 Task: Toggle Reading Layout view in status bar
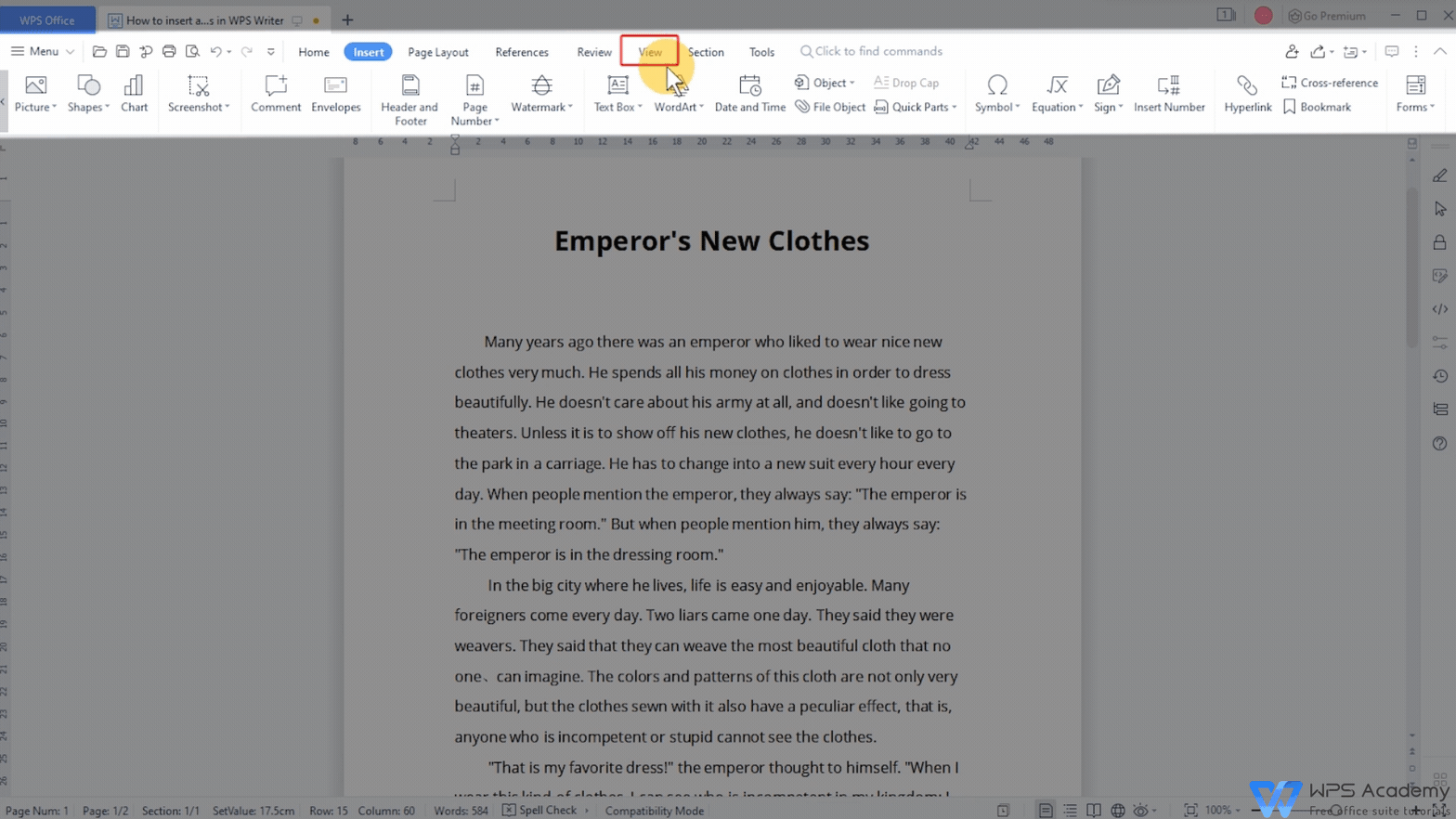[x=1094, y=811]
